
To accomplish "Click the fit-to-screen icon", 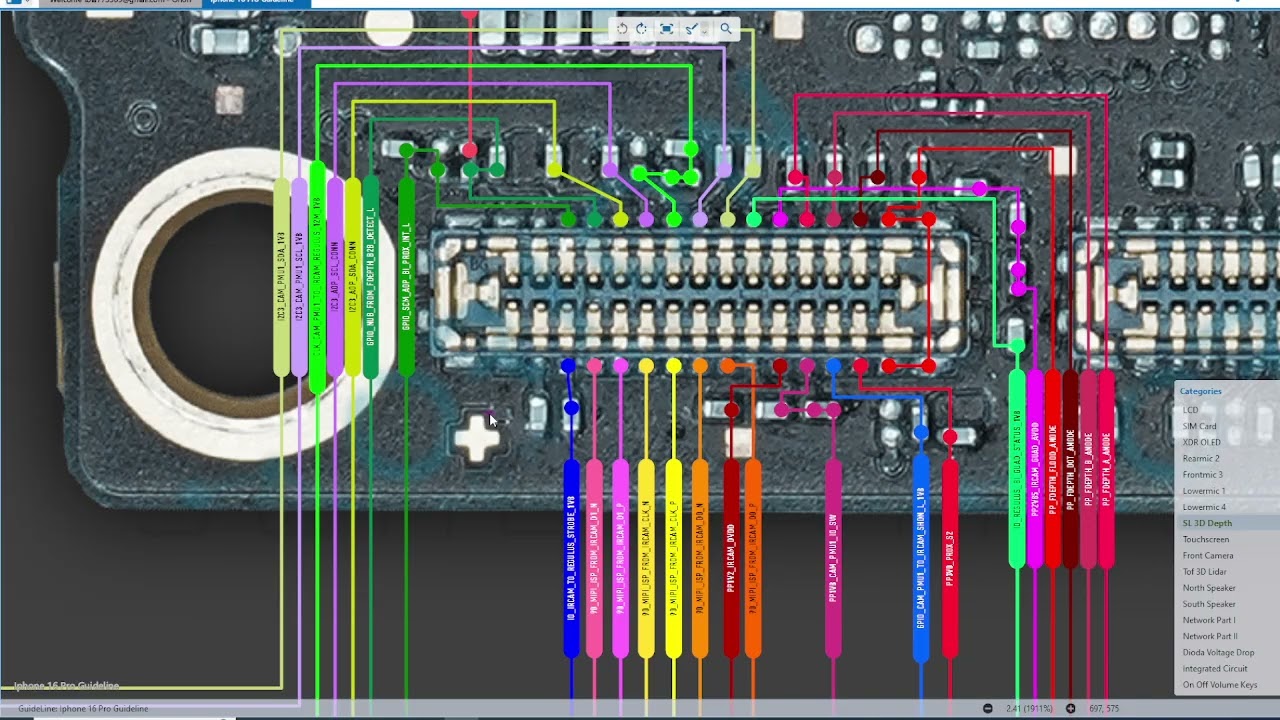I will coord(666,29).
